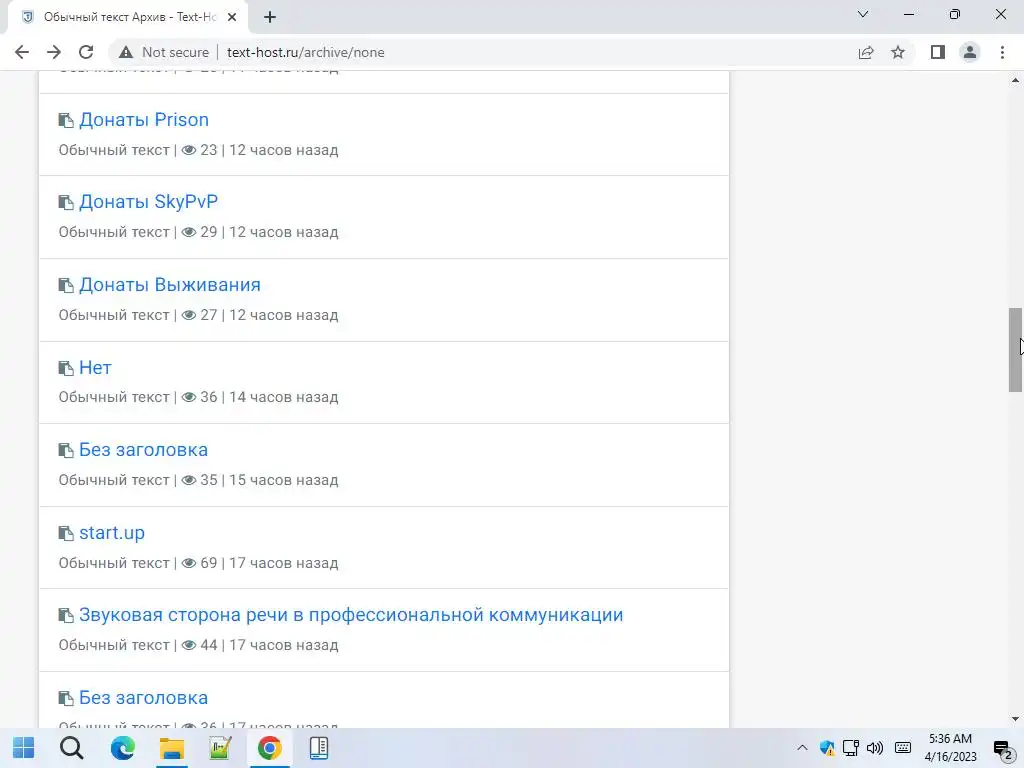Open the Chrome taskbar icon

(x=269, y=748)
